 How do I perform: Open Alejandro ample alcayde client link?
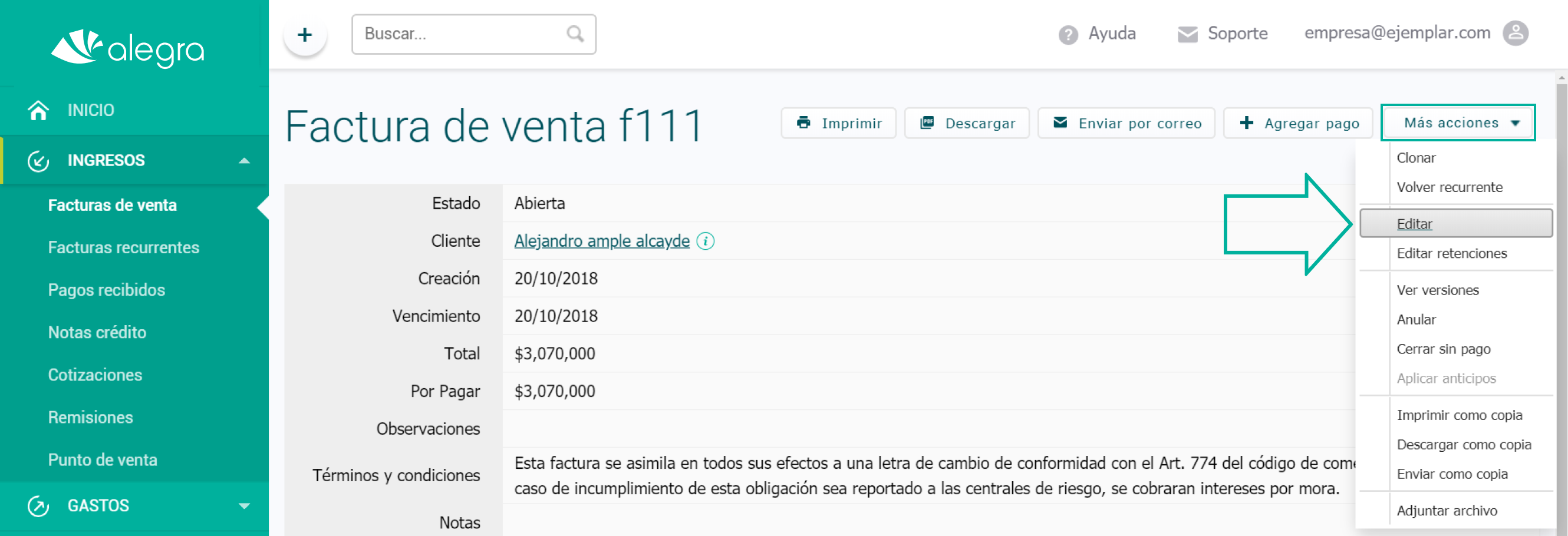[x=601, y=241]
